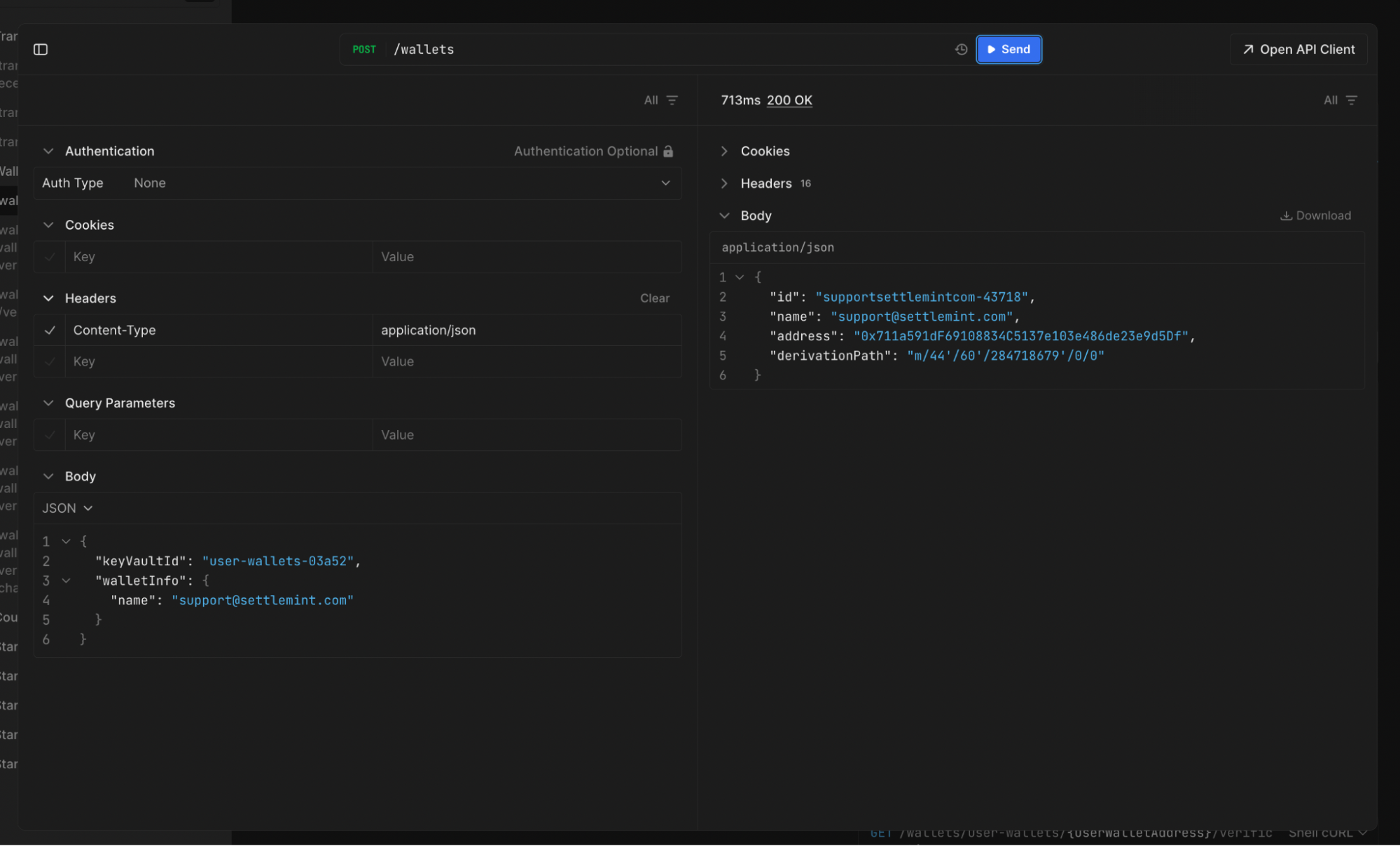Click the derivationPath value
This screenshot has height=846, width=1400.
tap(1006, 356)
